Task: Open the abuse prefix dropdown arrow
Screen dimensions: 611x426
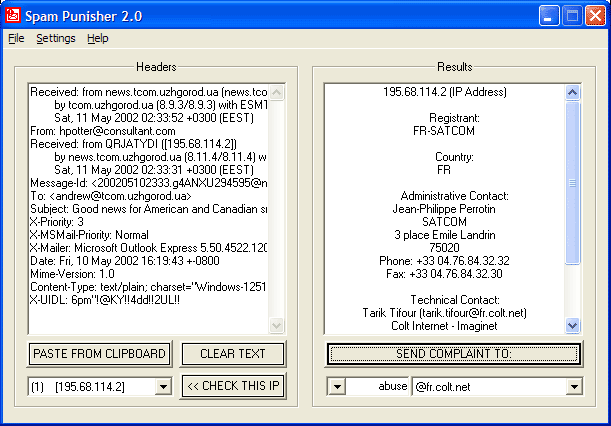Action: (x=337, y=387)
